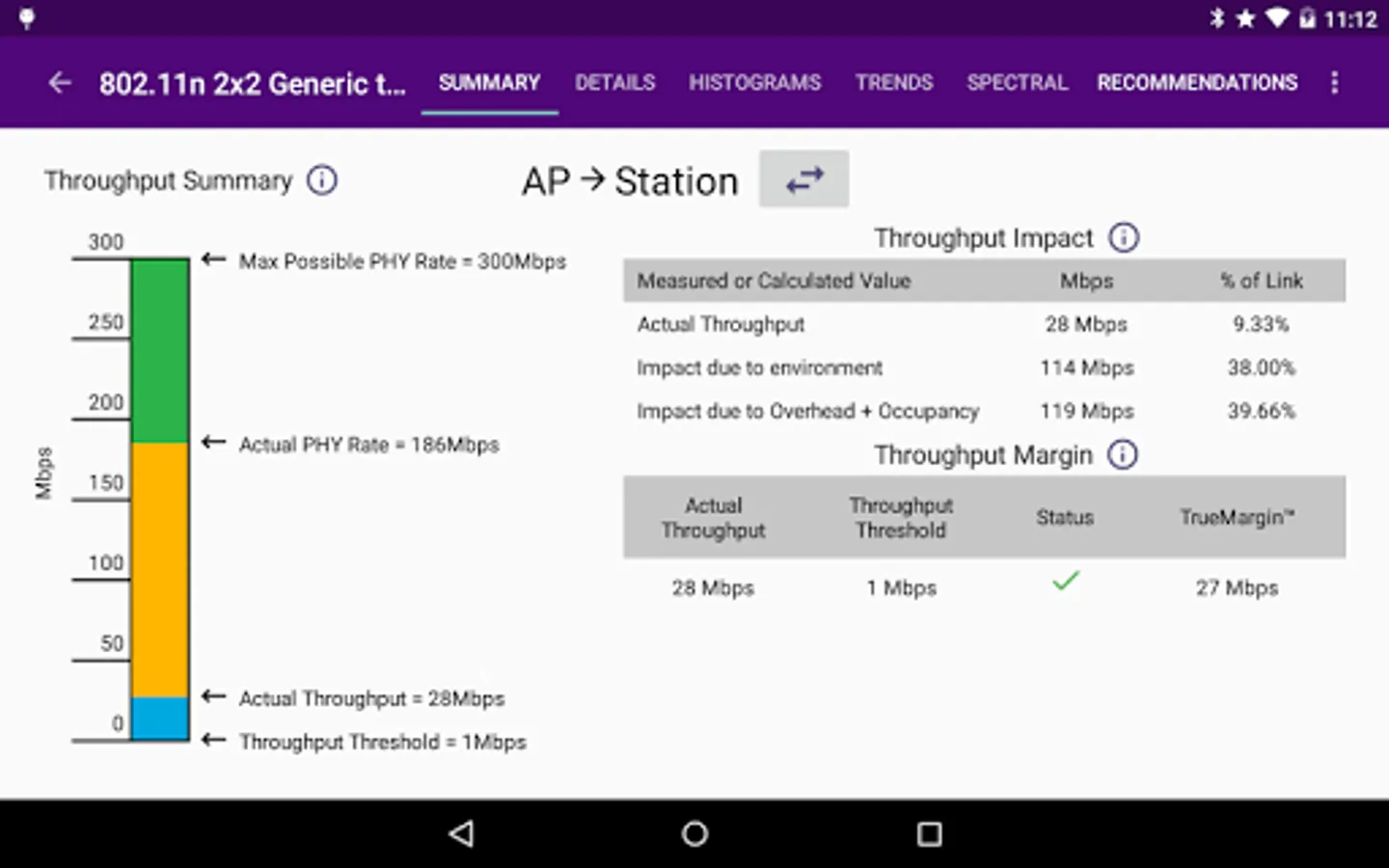The image size is (1389, 868).
Task: Select the Summary tab
Action: click(489, 83)
